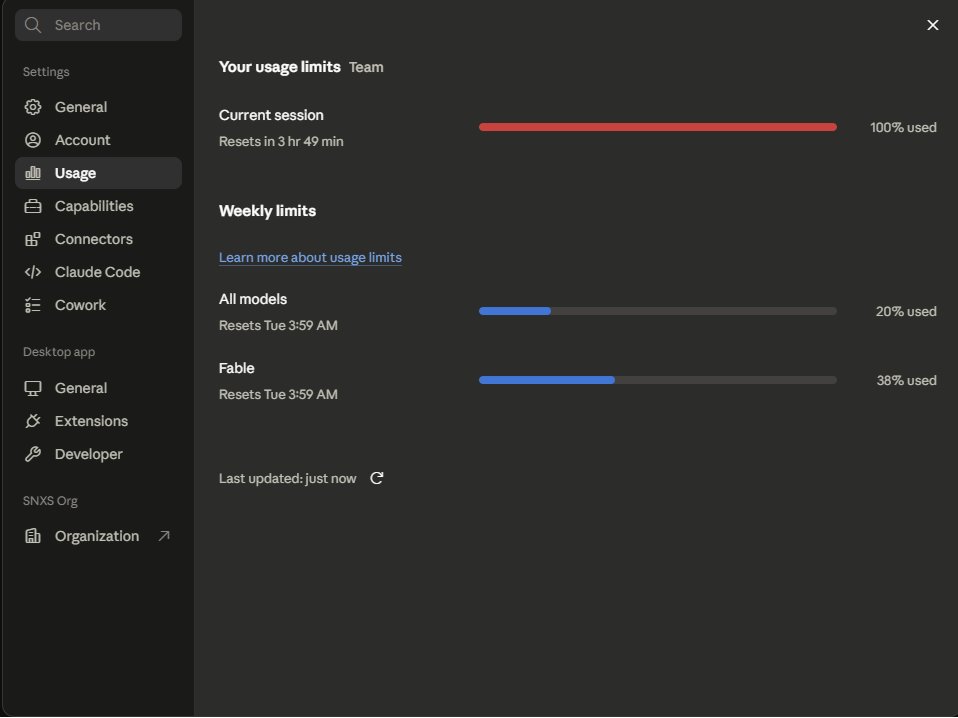
Task: Click the Connectors blocks icon
Action: pos(33,239)
